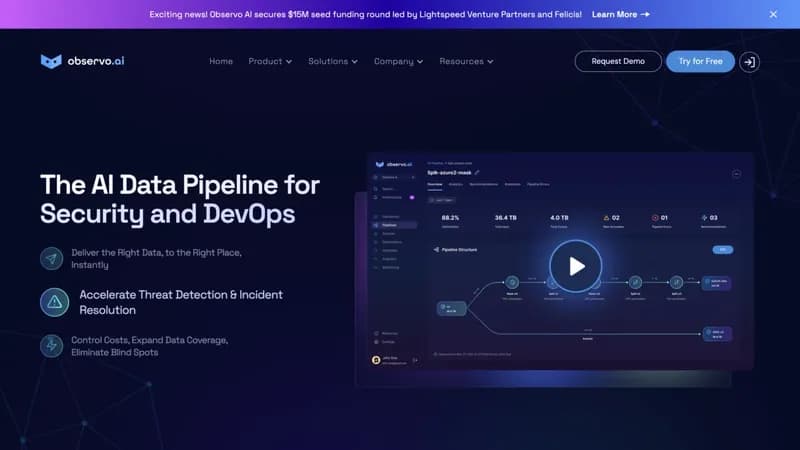Click the pencil edit icon by pipeline name
The image size is (800, 450).
477,172
